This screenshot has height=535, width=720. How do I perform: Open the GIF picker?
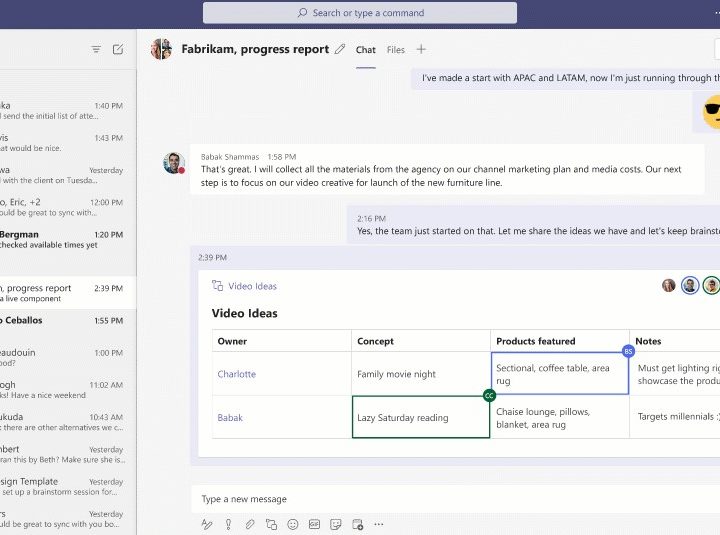point(314,524)
